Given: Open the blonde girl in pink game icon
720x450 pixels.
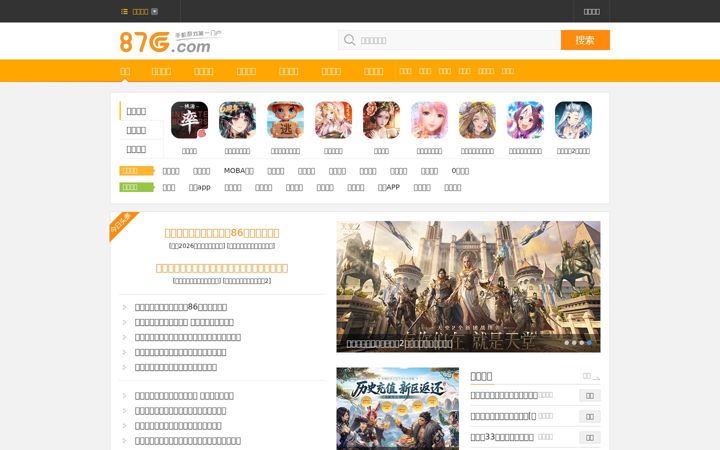Looking at the screenshot, I should [x=333, y=120].
